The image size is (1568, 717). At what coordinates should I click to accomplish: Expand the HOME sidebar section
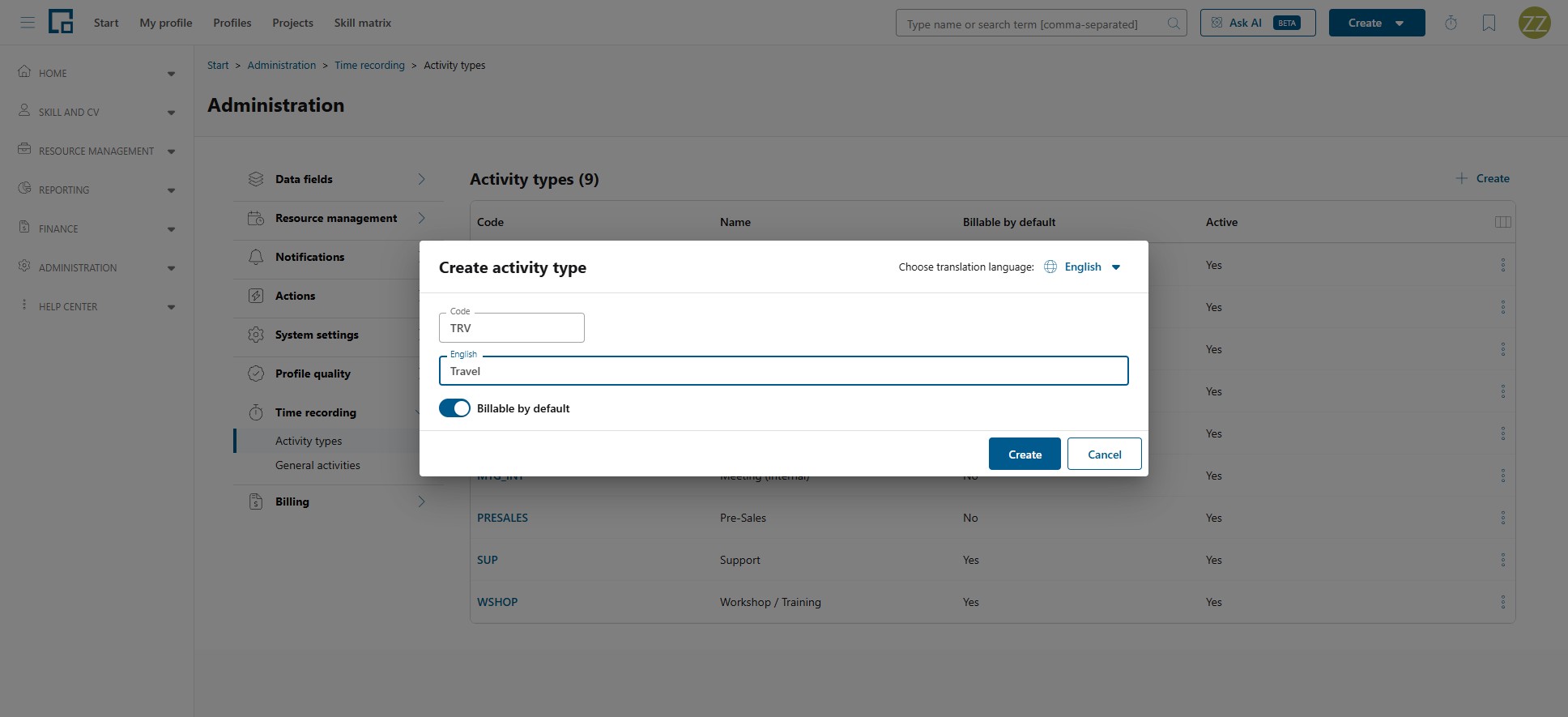coord(96,73)
